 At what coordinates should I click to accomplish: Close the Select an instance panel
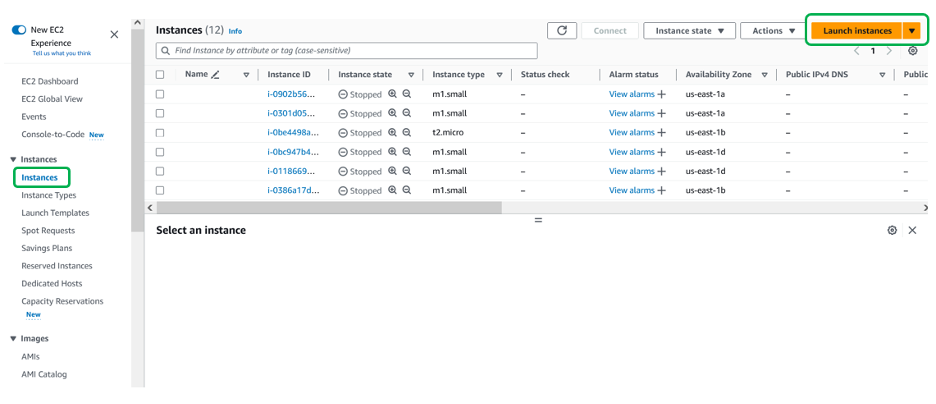click(912, 230)
